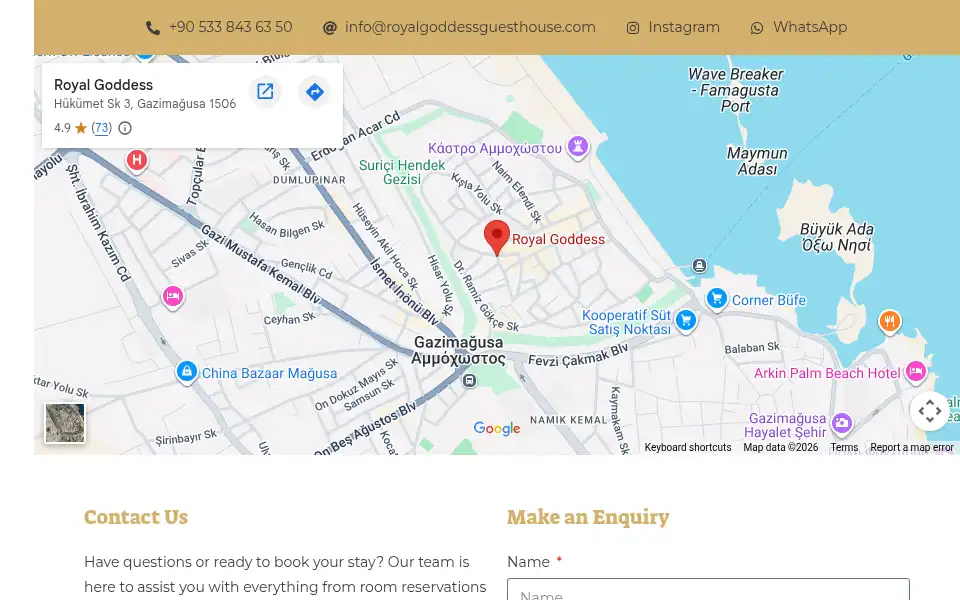The height and width of the screenshot is (600, 960).
Task: Click the pink hotel bed marker near Sivas Sk
Action: (173, 297)
